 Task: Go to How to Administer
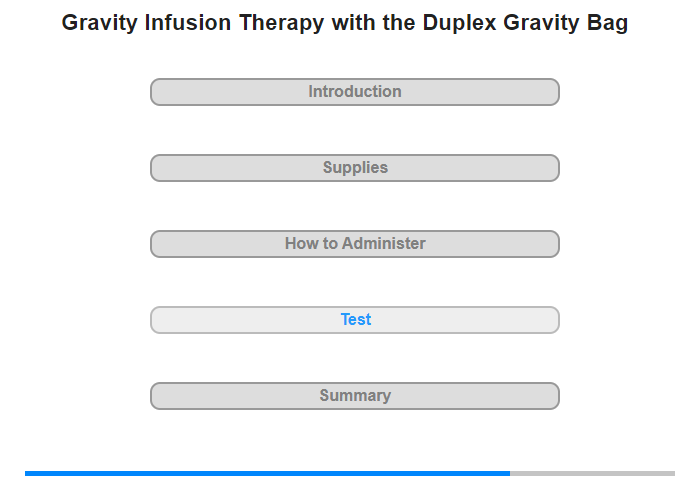[354, 244]
